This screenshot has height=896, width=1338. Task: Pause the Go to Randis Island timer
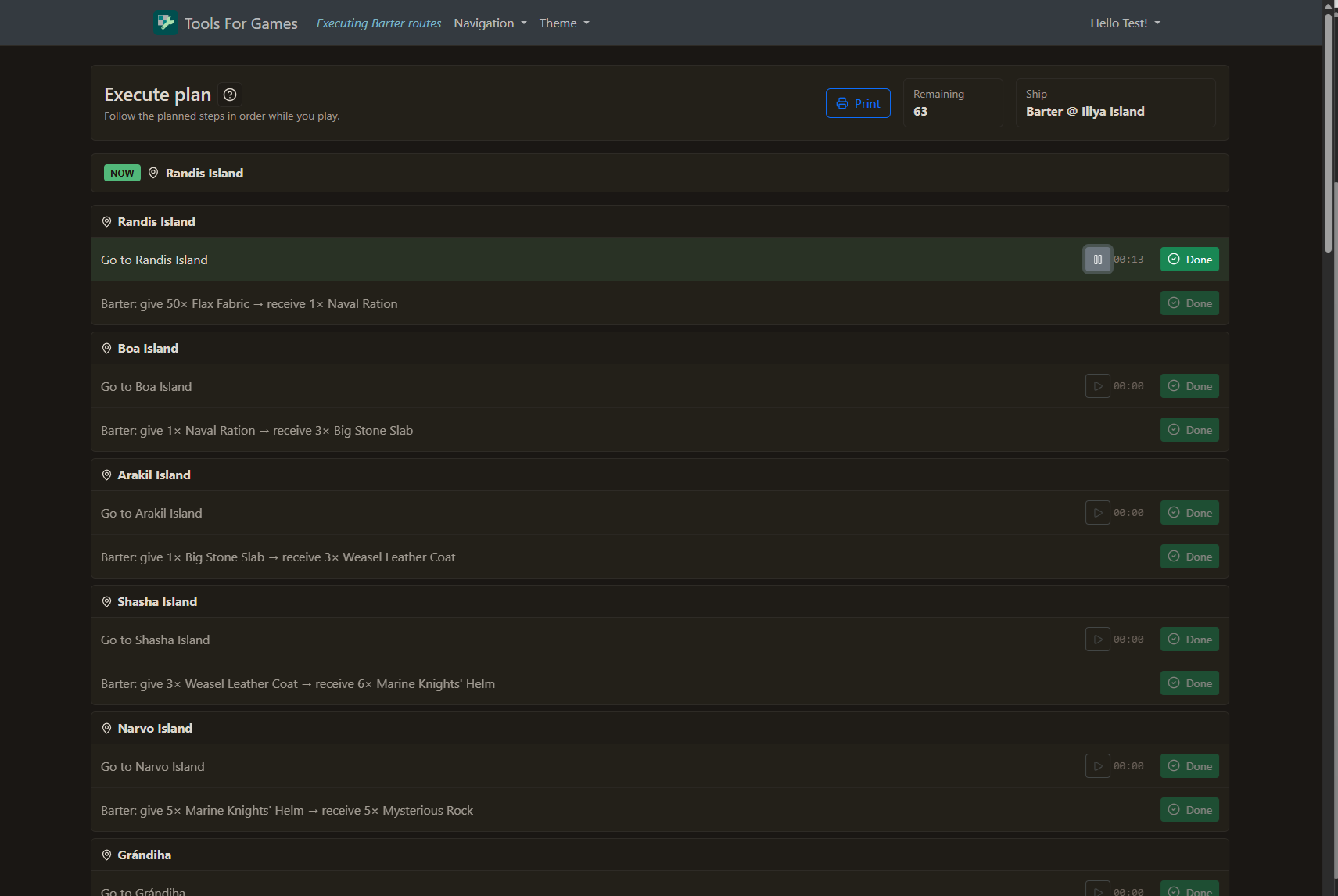1098,260
